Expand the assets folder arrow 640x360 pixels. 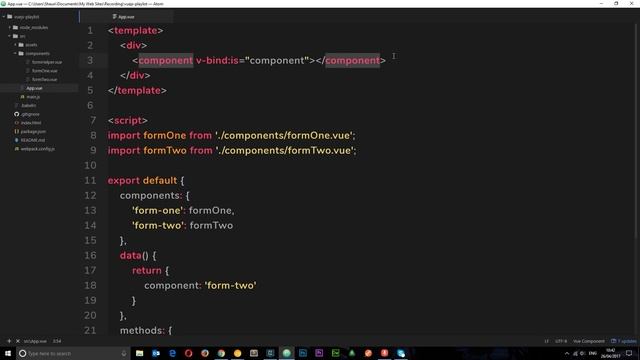(x=16, y=44)
